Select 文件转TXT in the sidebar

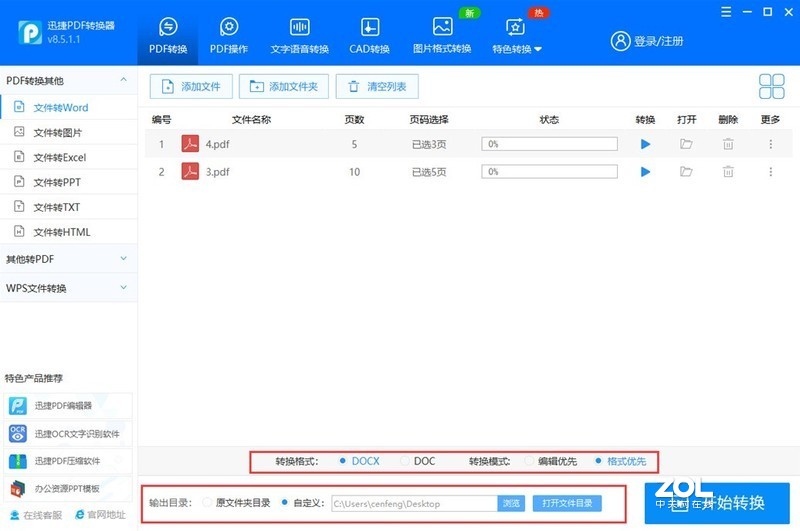(69, 207)
